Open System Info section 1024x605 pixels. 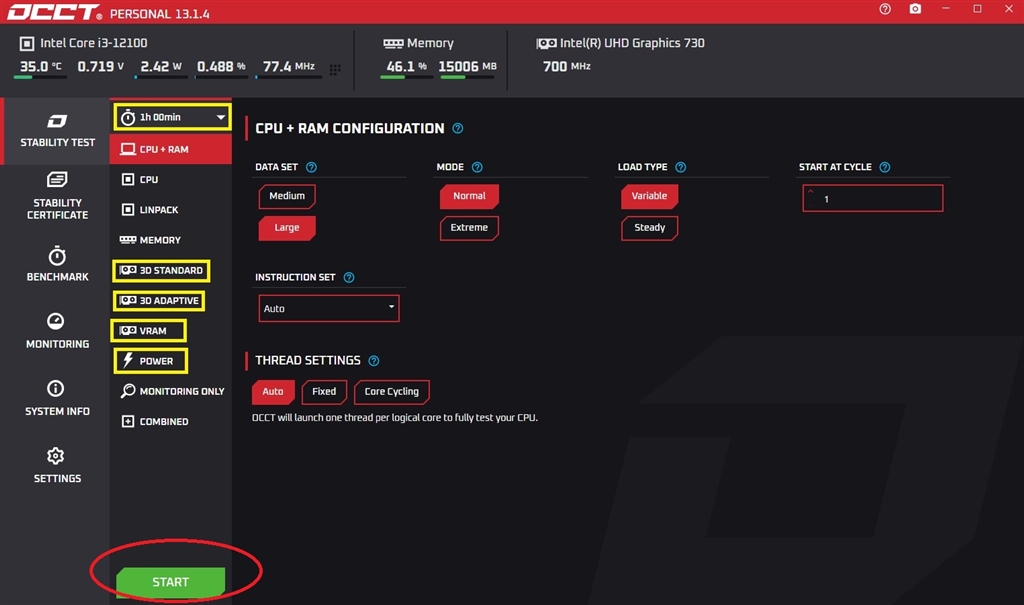57,398
